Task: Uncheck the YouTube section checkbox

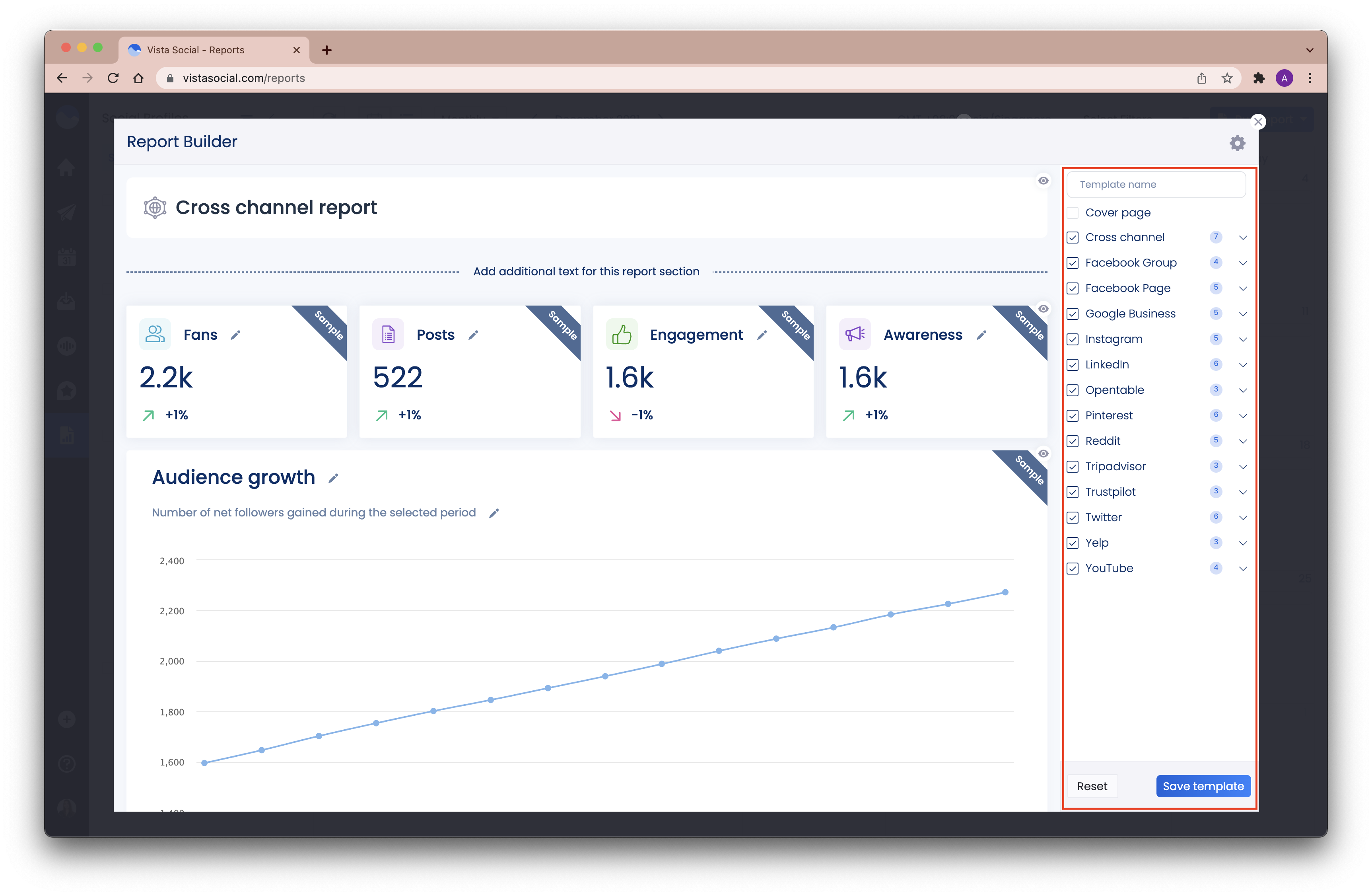Action: 1072,569
